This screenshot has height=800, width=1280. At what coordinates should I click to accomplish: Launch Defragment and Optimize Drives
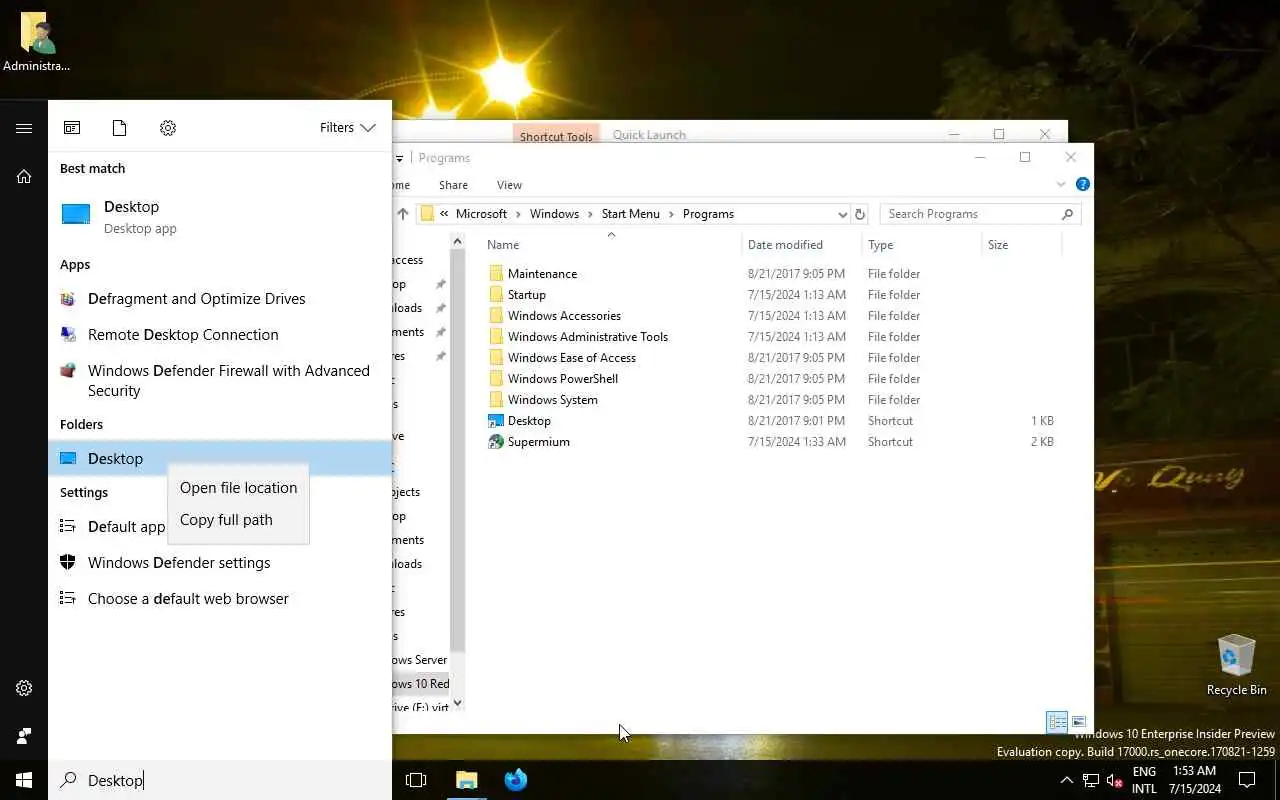pos(220,299)
